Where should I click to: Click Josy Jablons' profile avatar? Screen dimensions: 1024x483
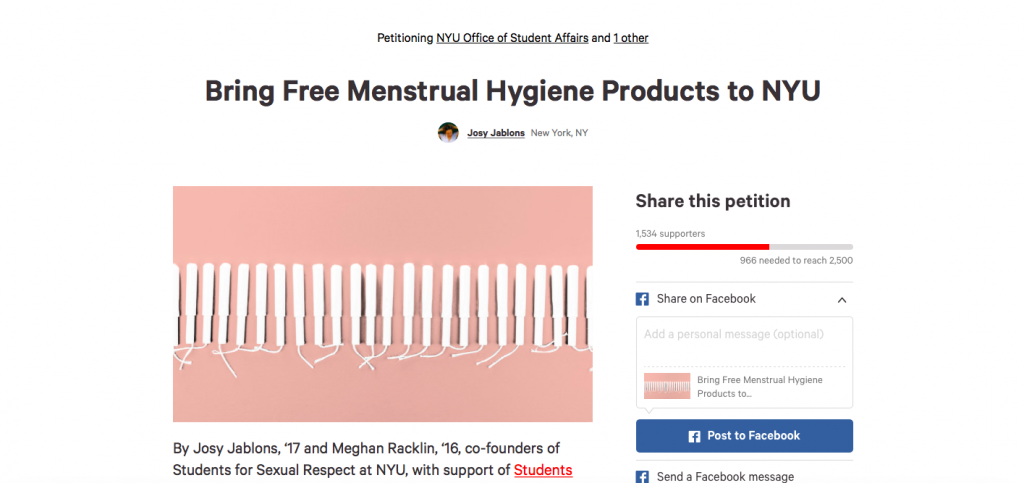[448, 132]
